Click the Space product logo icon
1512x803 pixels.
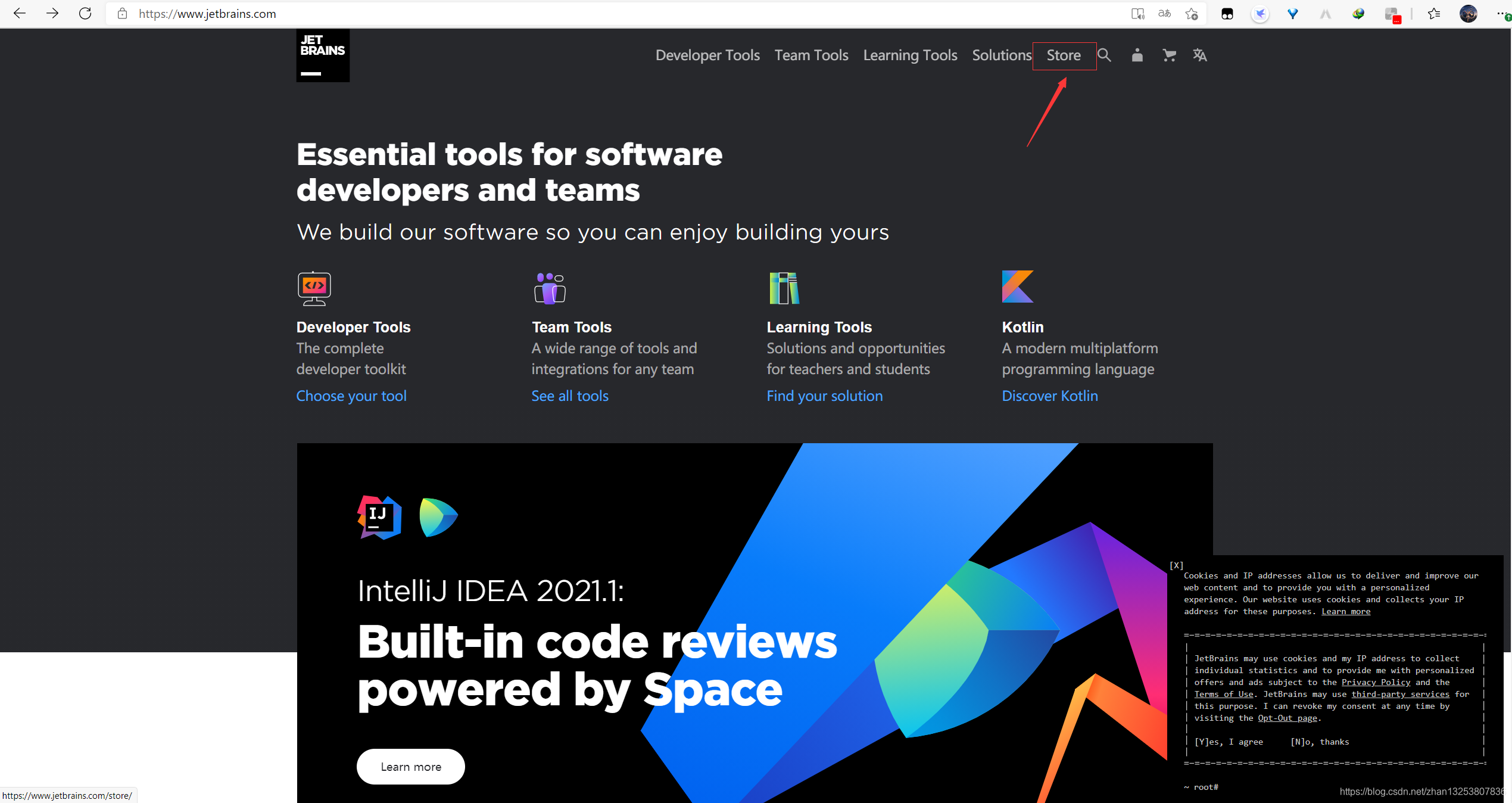(x=438, y=517)
